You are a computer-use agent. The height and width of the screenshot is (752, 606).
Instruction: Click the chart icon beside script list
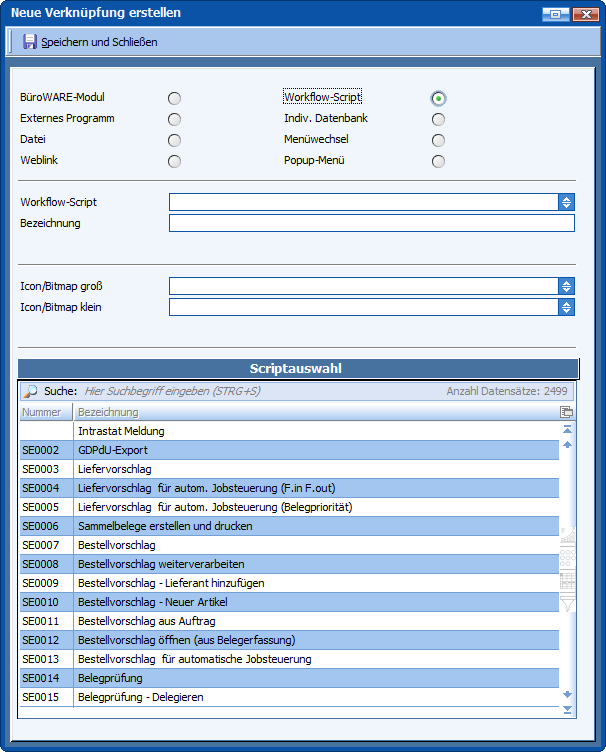[568, 536]
